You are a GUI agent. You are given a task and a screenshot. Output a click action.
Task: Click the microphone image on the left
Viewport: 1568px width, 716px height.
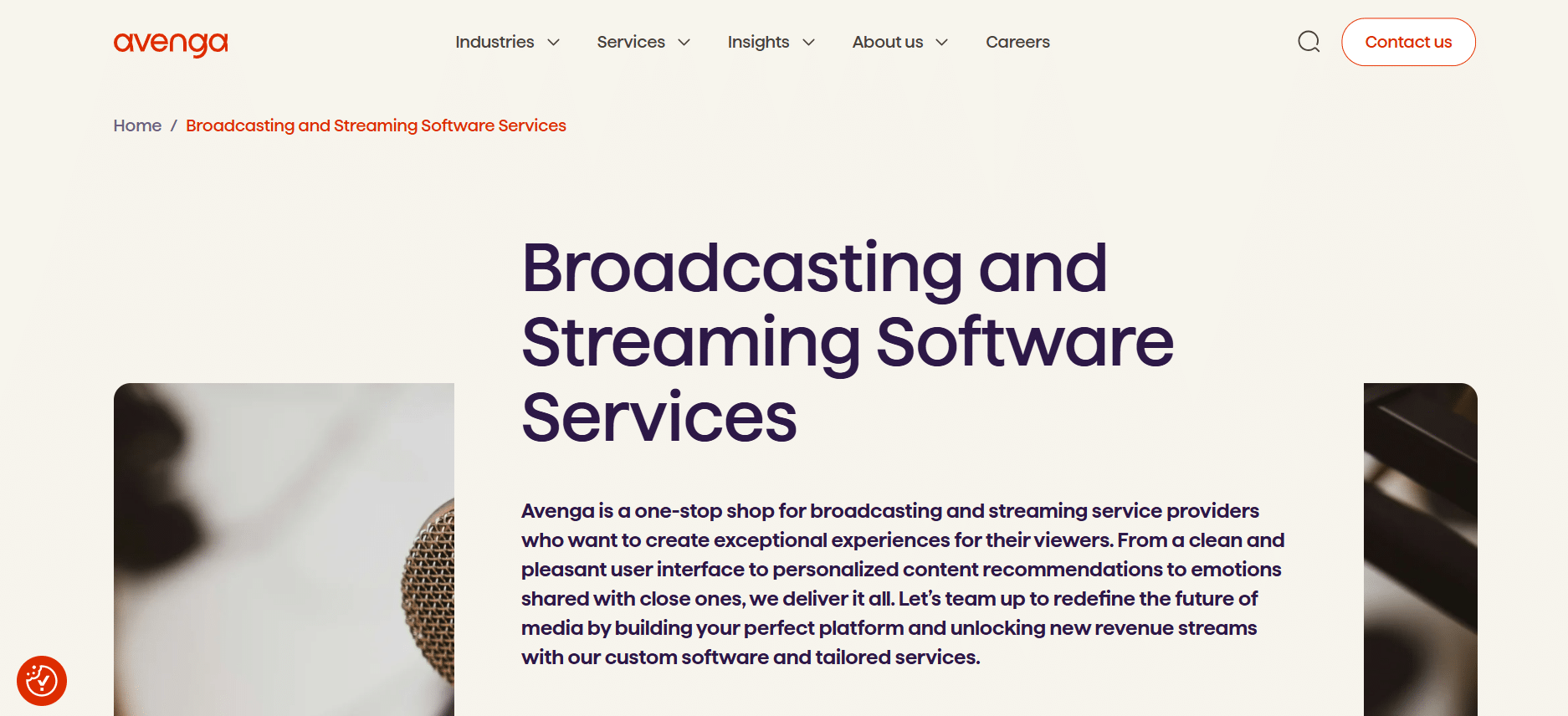[x=284, y=550]
